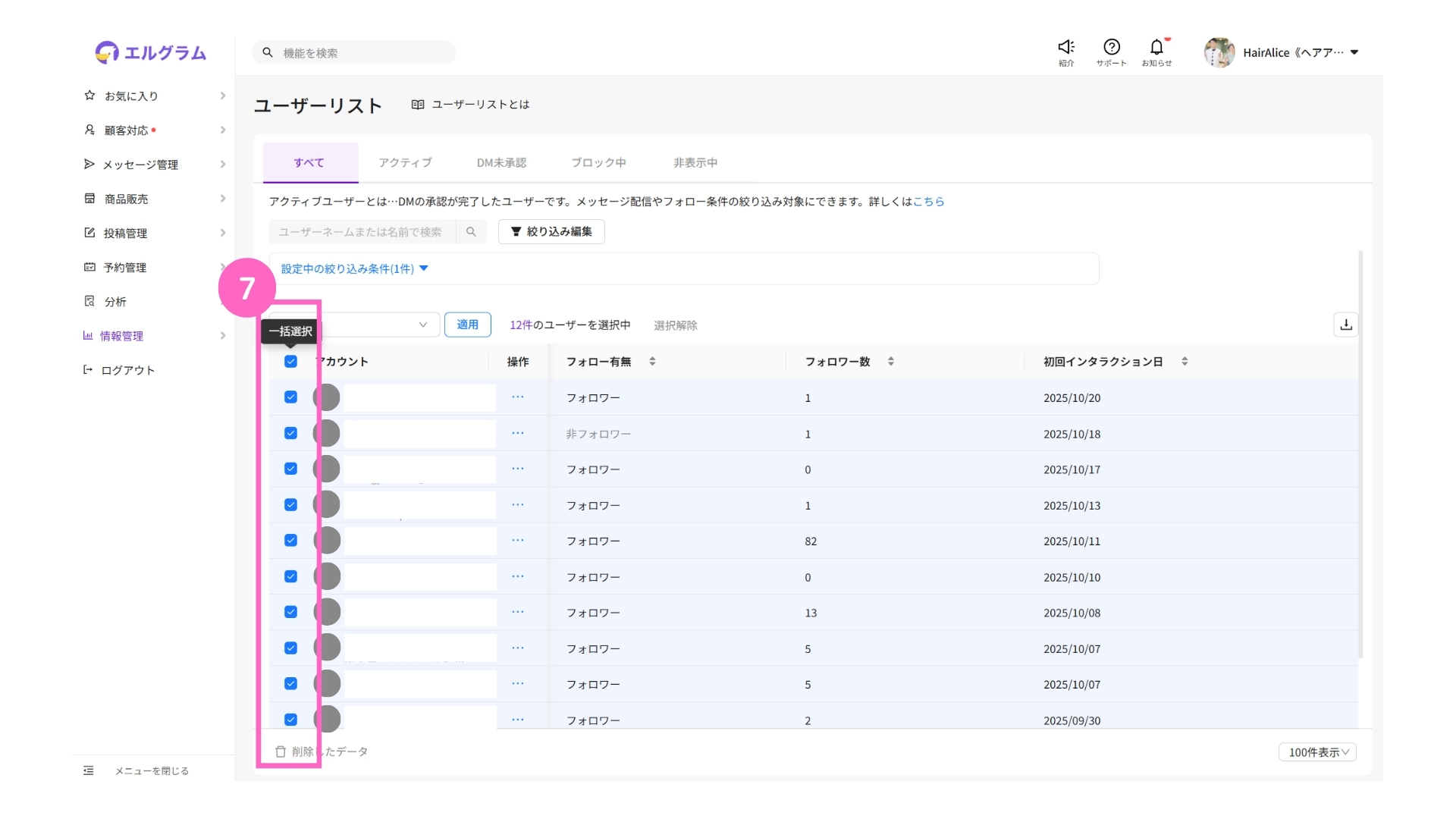Click the username search input field
This screenshot has width=1456, height=819.
[361, 232]
